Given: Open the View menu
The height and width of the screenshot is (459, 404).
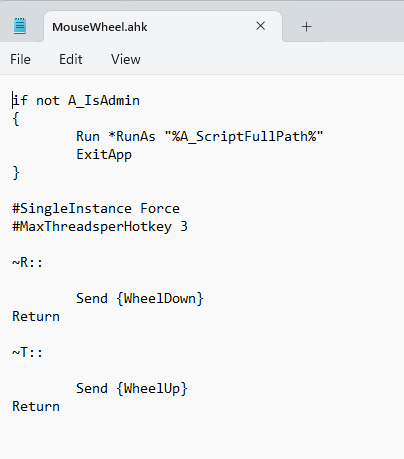Looking at the screenshot, I should pyautogui.click(x=126, y=59).
